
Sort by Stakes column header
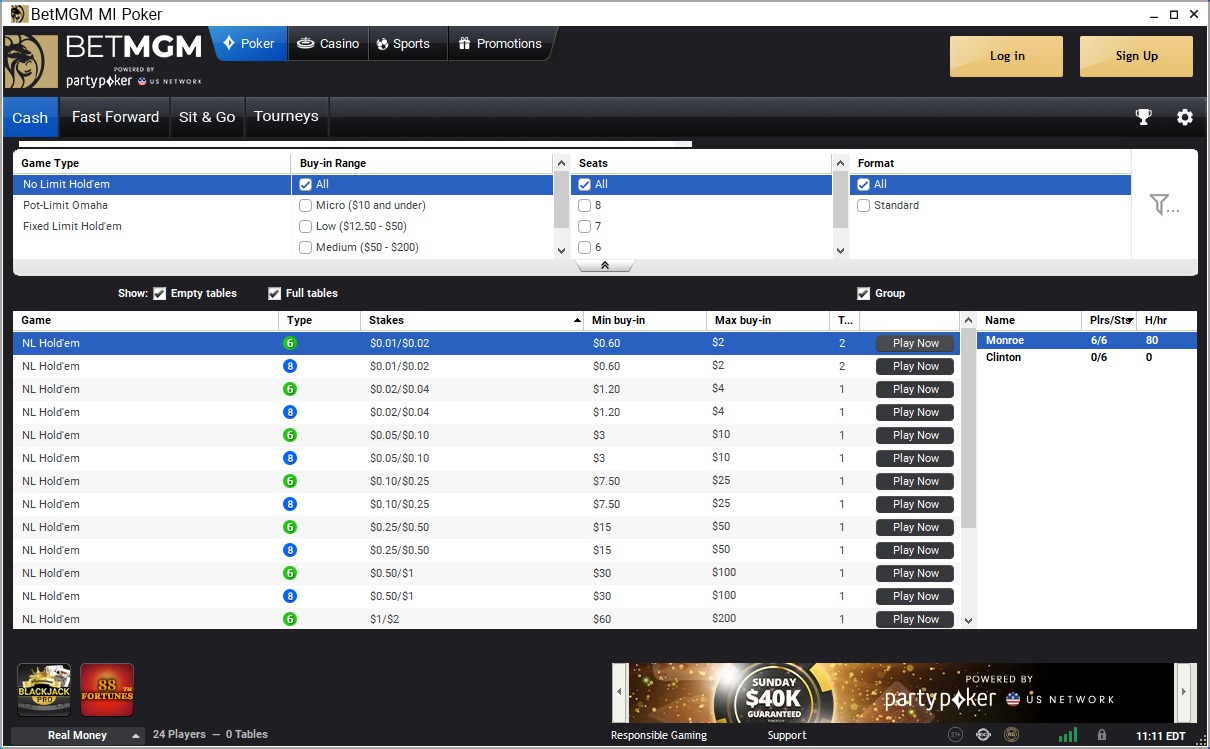pos(473,320)
